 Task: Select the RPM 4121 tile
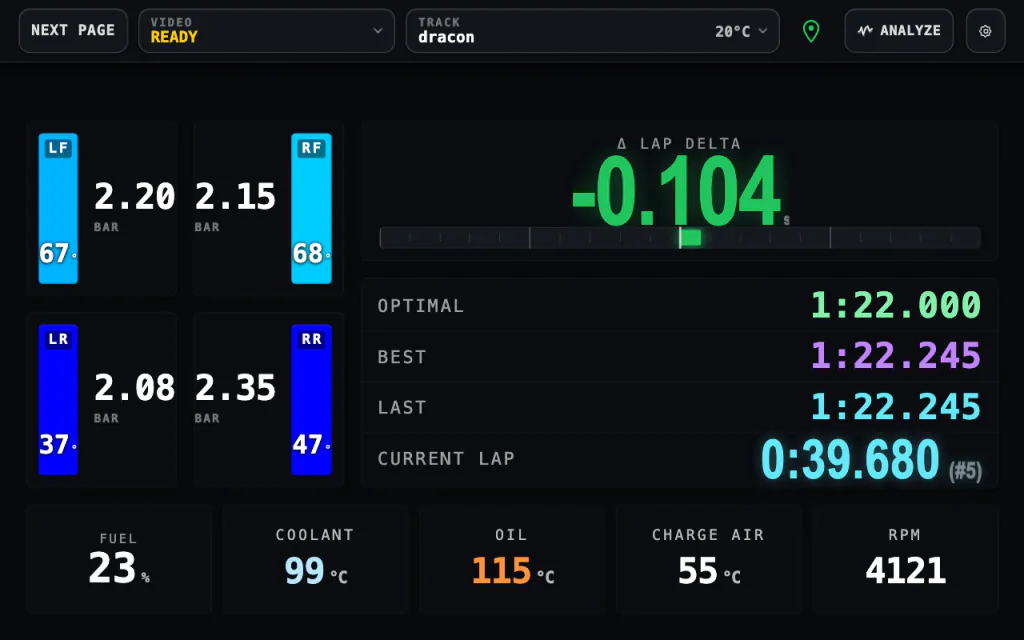[x=905, y=559]
